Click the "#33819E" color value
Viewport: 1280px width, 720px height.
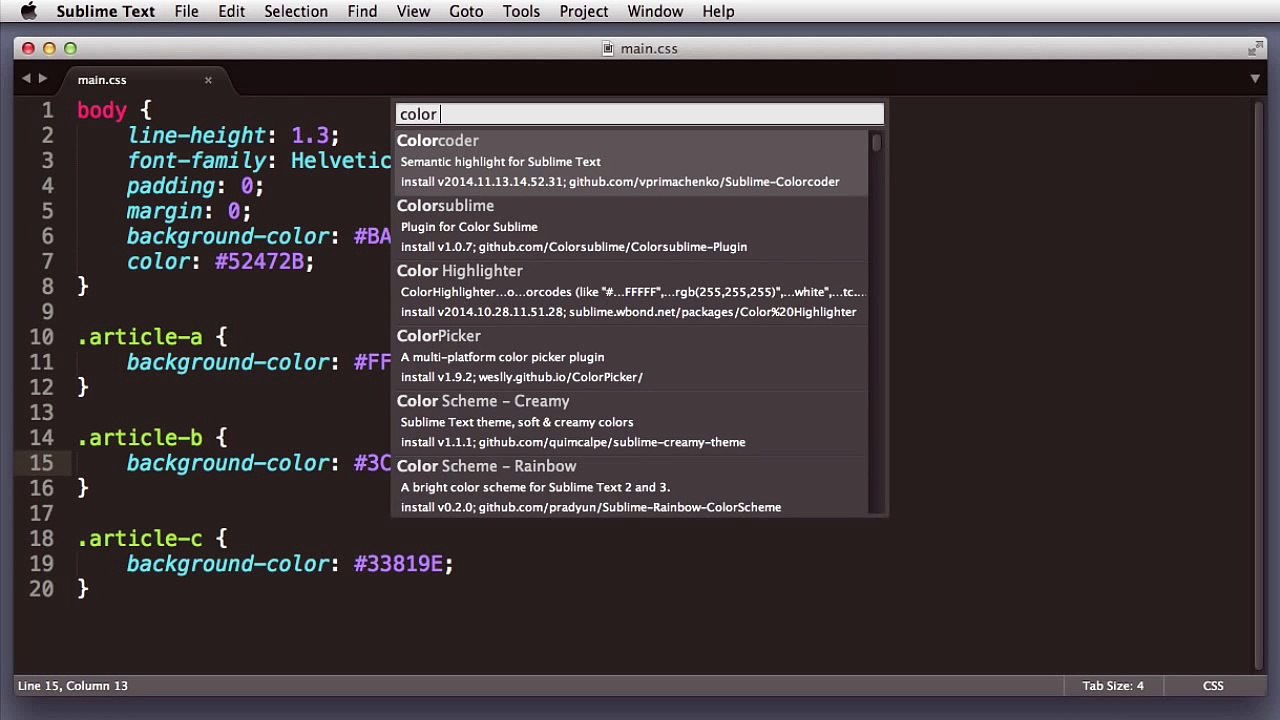(x=398, y=564)
